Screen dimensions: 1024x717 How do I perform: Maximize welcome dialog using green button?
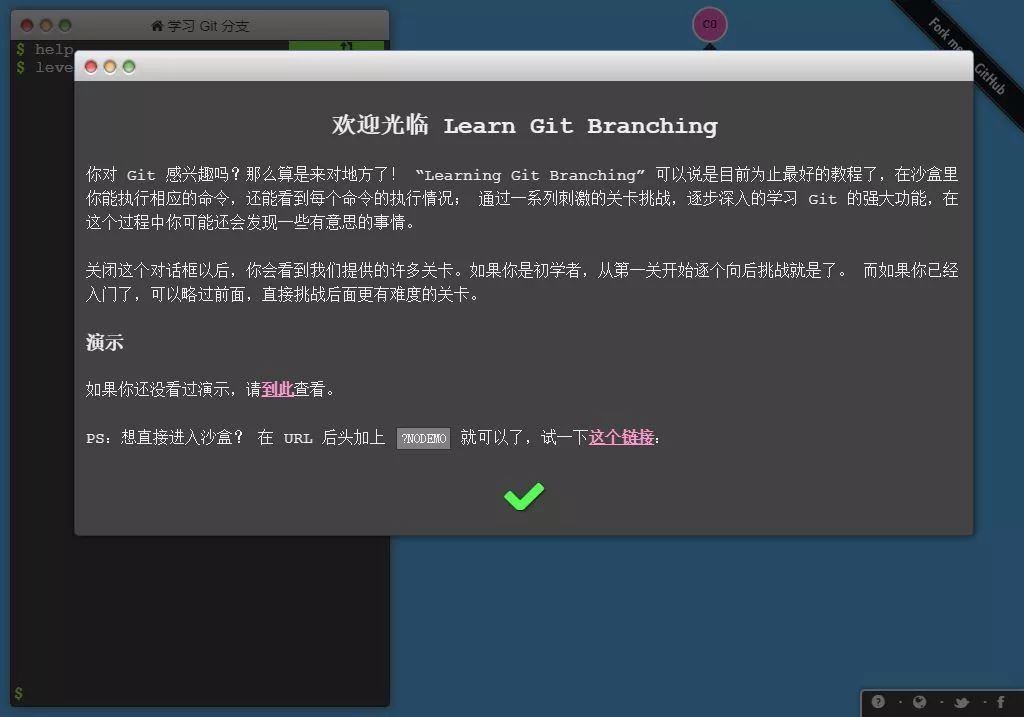pos(129,67)
